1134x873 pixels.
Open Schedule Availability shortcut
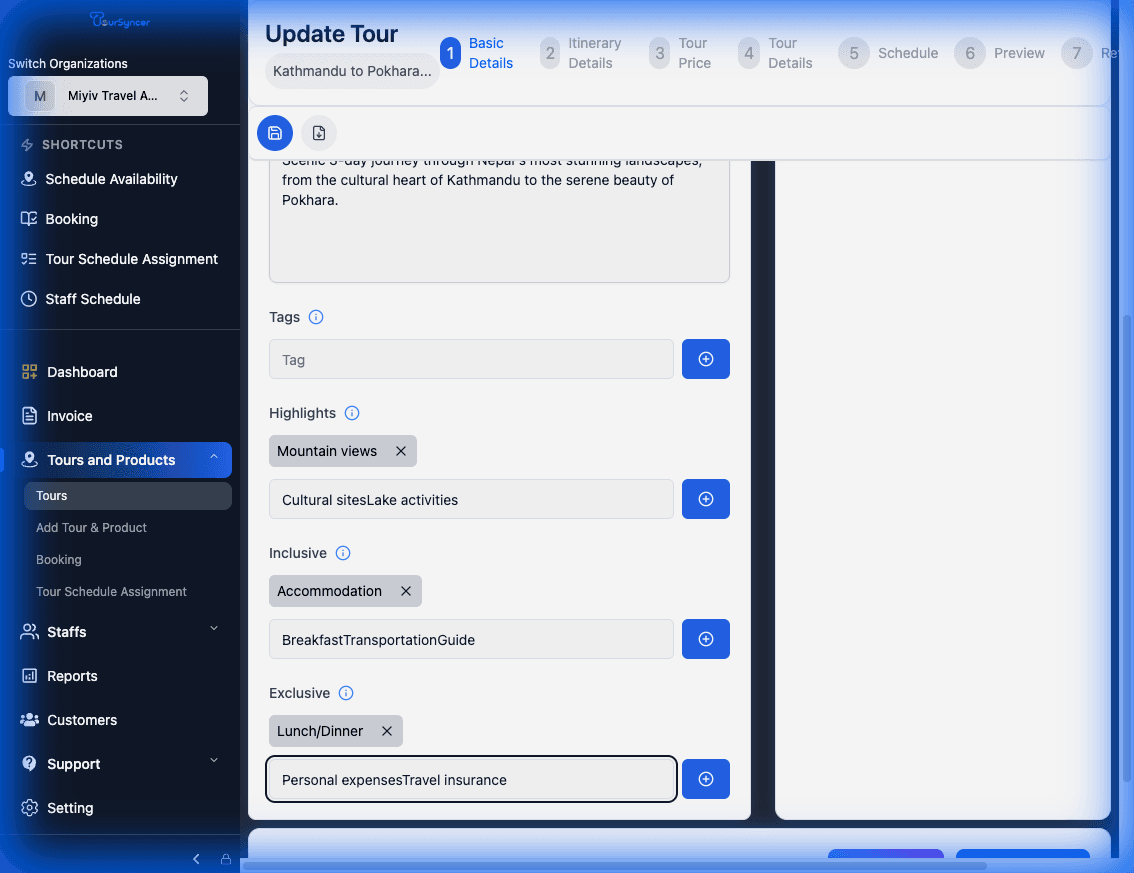[x=111, y=179]
